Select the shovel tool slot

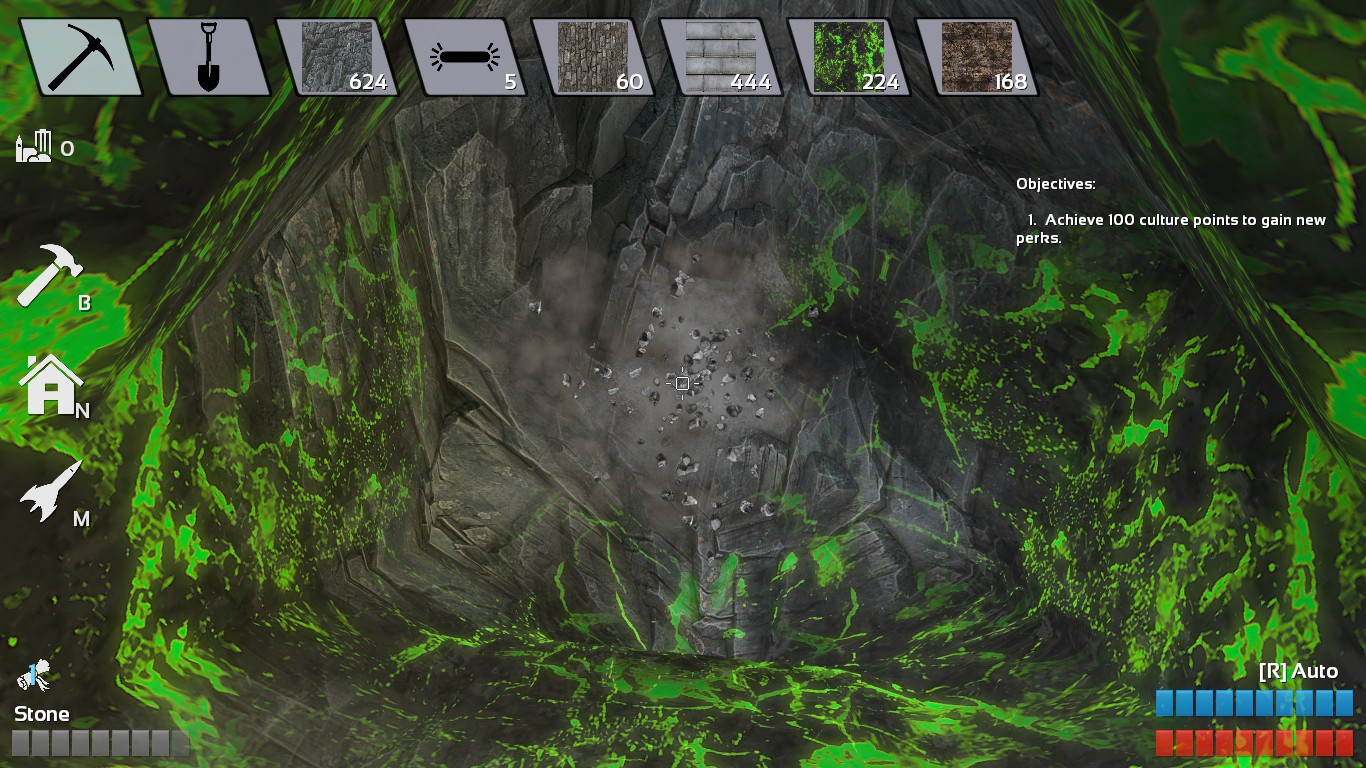pyautogui.click(x=208, y=57)
